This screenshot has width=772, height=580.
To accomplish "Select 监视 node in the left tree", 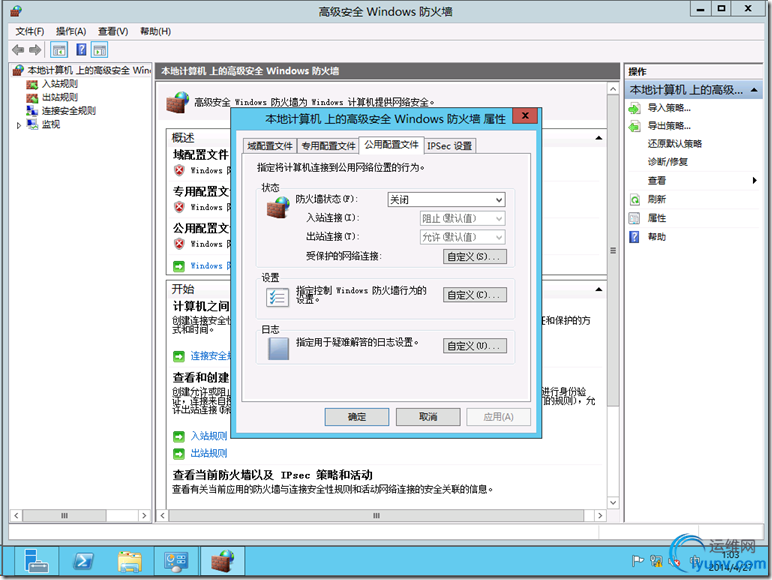I will tap(51, 124).
